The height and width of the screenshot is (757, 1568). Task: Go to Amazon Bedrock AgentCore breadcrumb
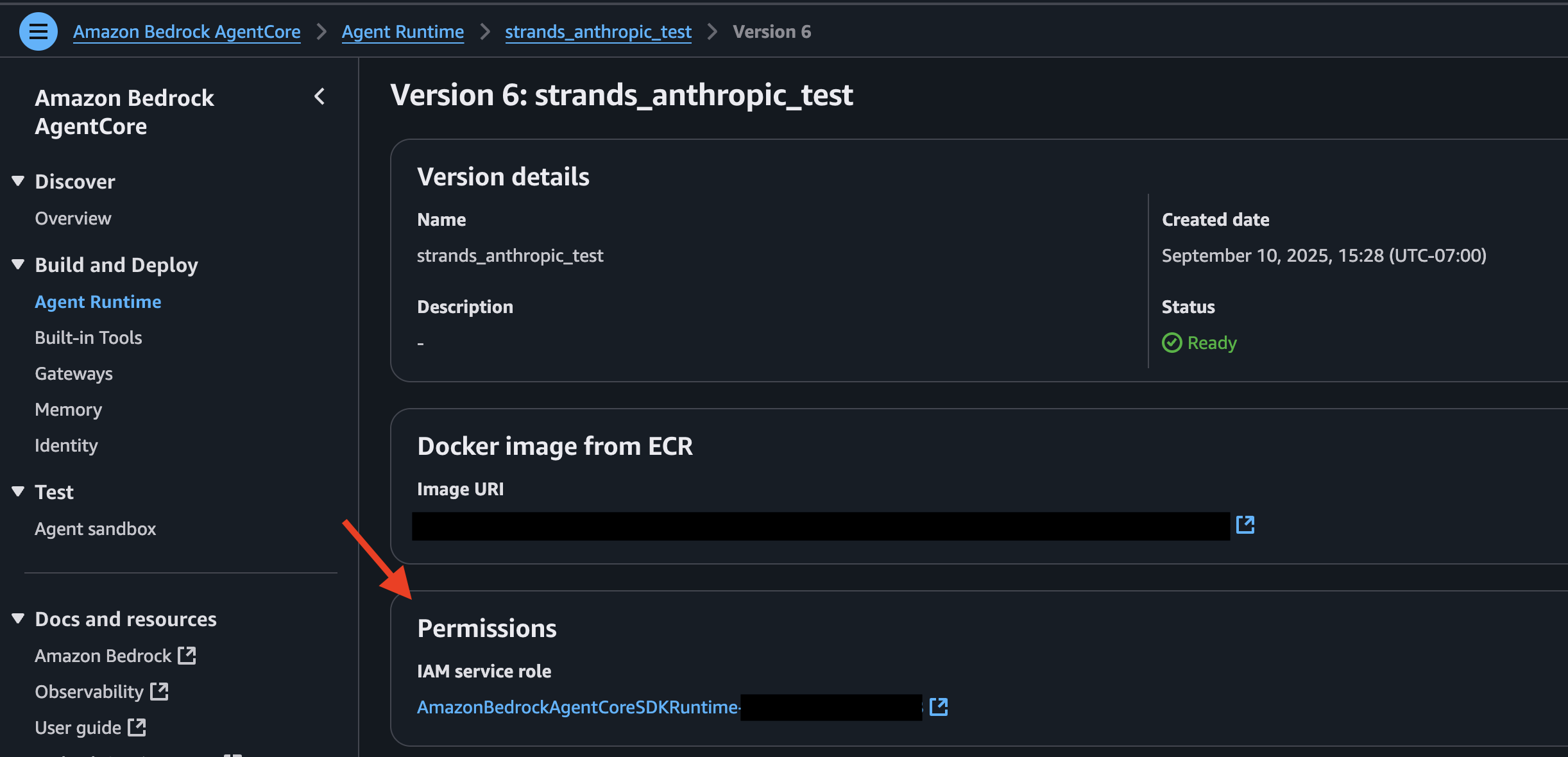click(187, 31)
